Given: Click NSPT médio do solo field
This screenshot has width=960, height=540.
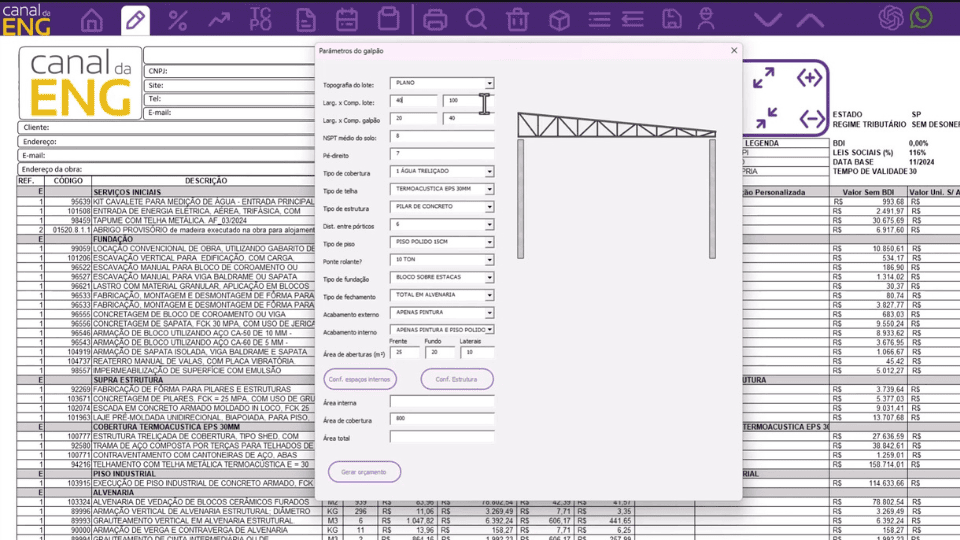Looking at the screenshot, I should [x=442, y=136].
